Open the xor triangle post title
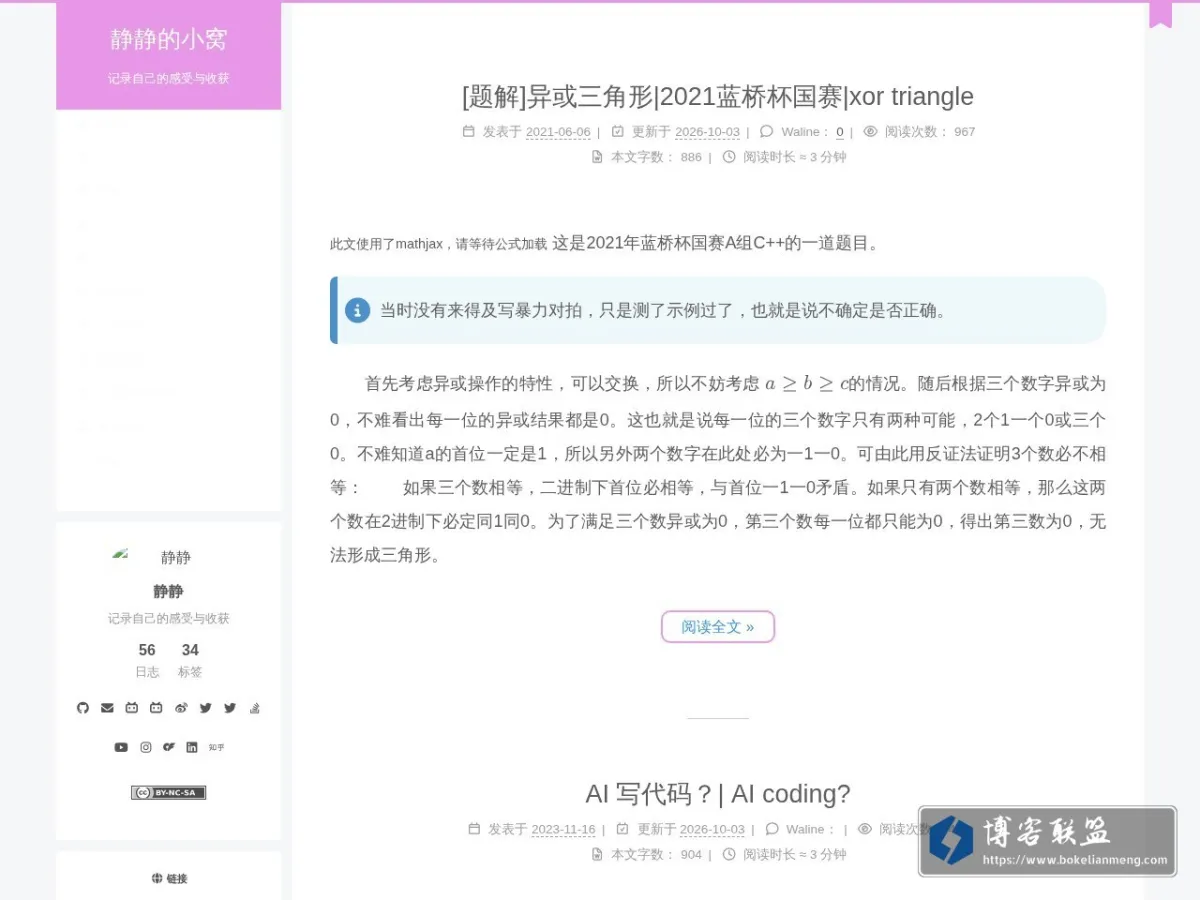 click(718, 96)
